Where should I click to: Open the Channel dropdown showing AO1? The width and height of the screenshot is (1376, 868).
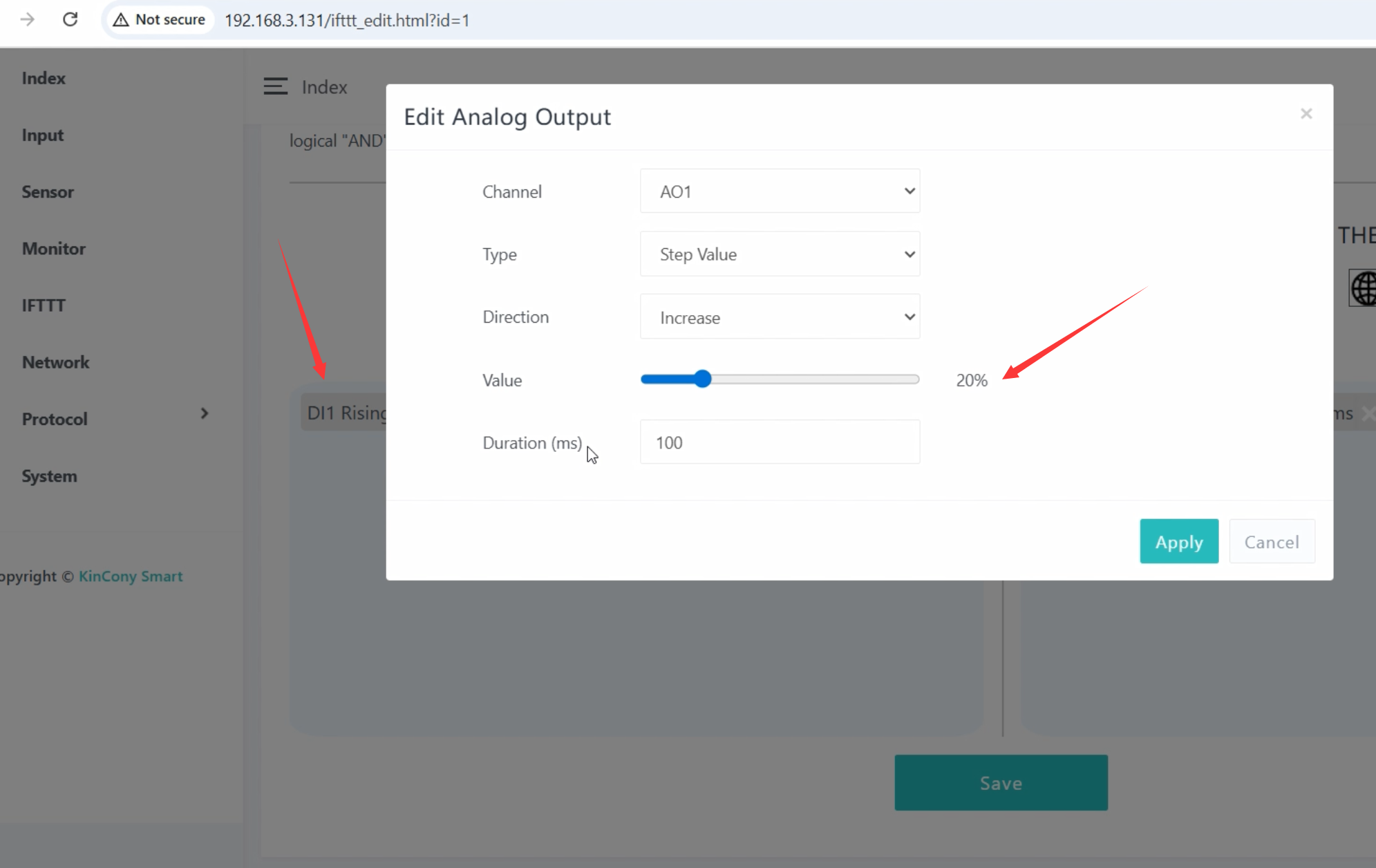click(x=780, y=191)
